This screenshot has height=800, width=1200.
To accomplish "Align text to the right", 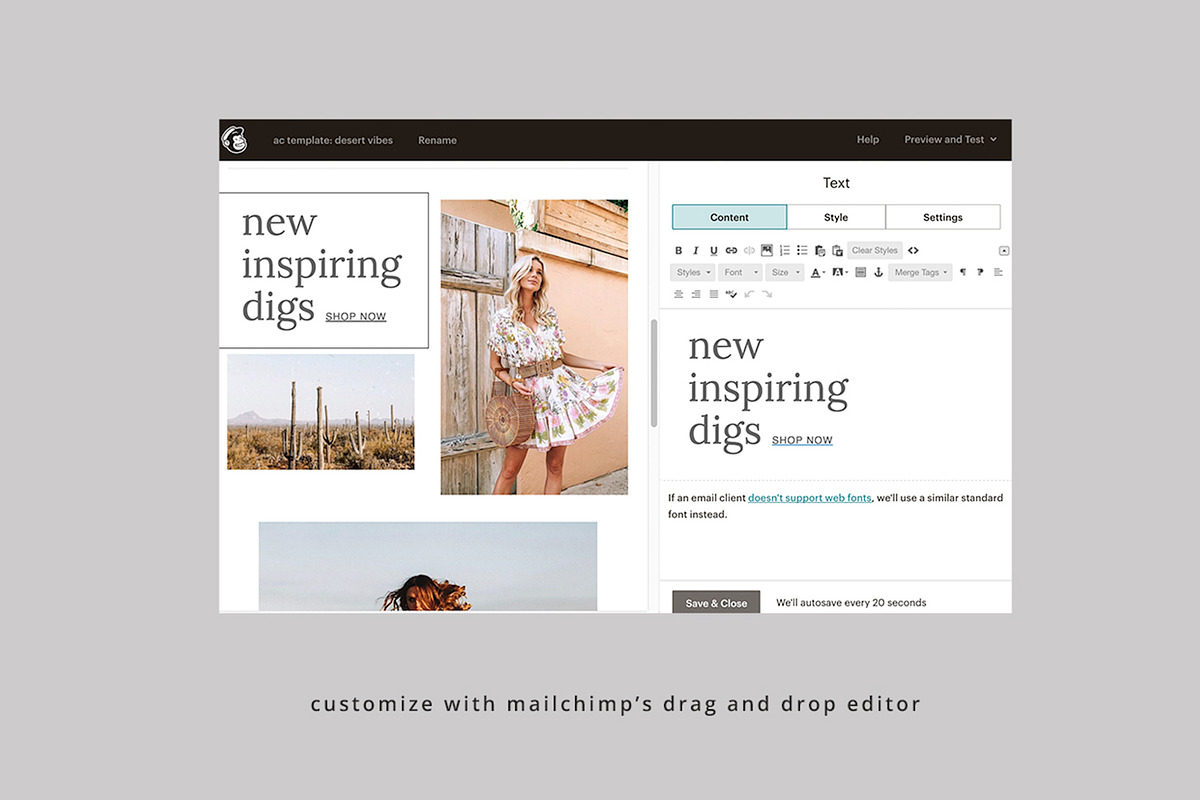I will [696, 294].
